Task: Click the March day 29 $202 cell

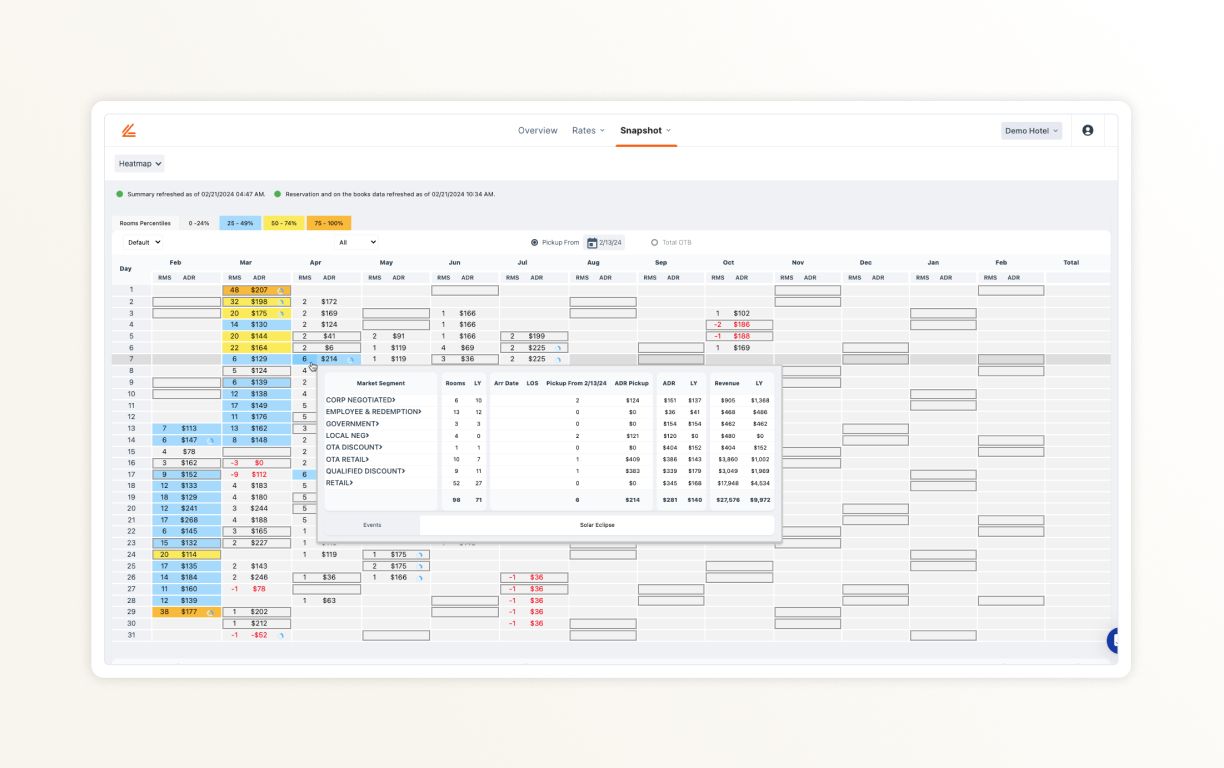Action: tap(256, 612)
